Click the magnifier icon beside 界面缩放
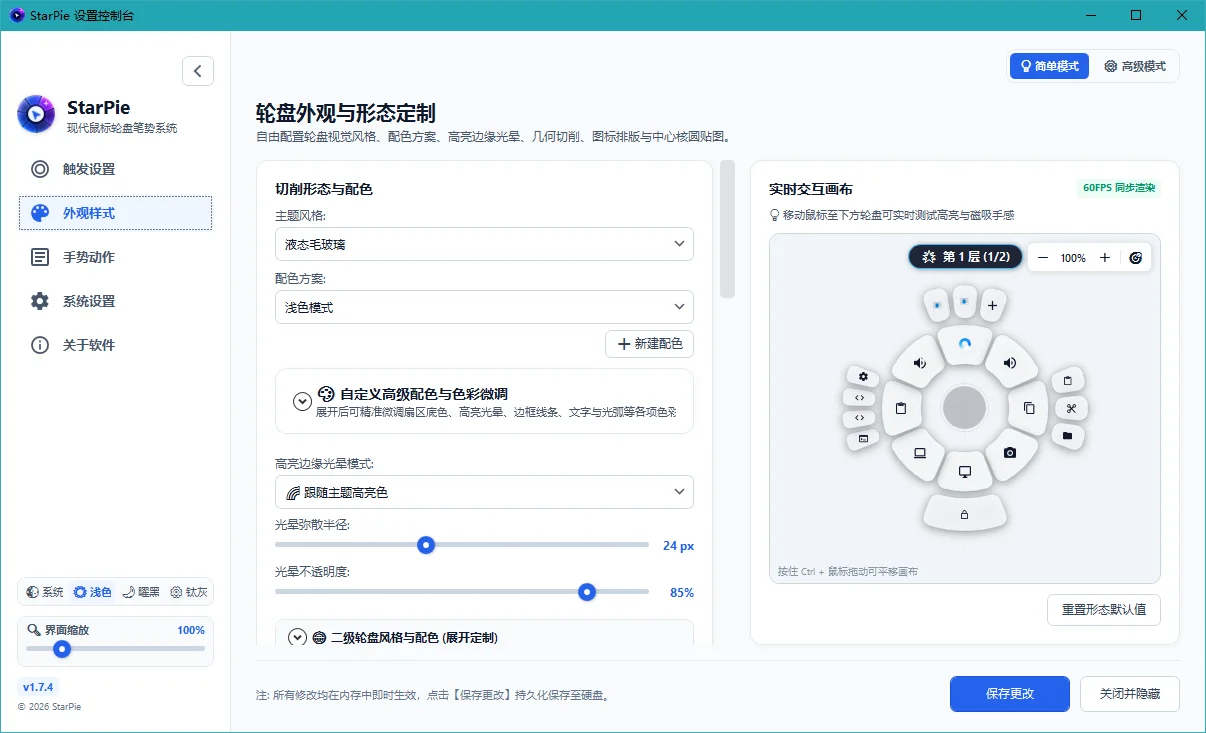1206x733 pixels. pos(33,631)
